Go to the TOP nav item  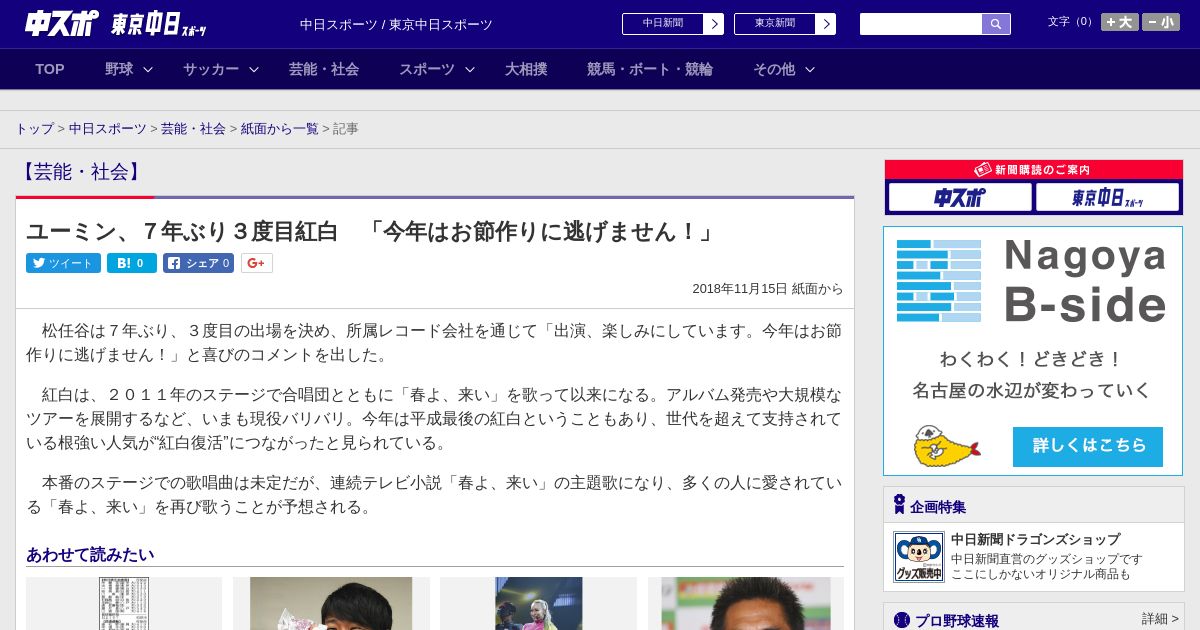pos(50,69)
